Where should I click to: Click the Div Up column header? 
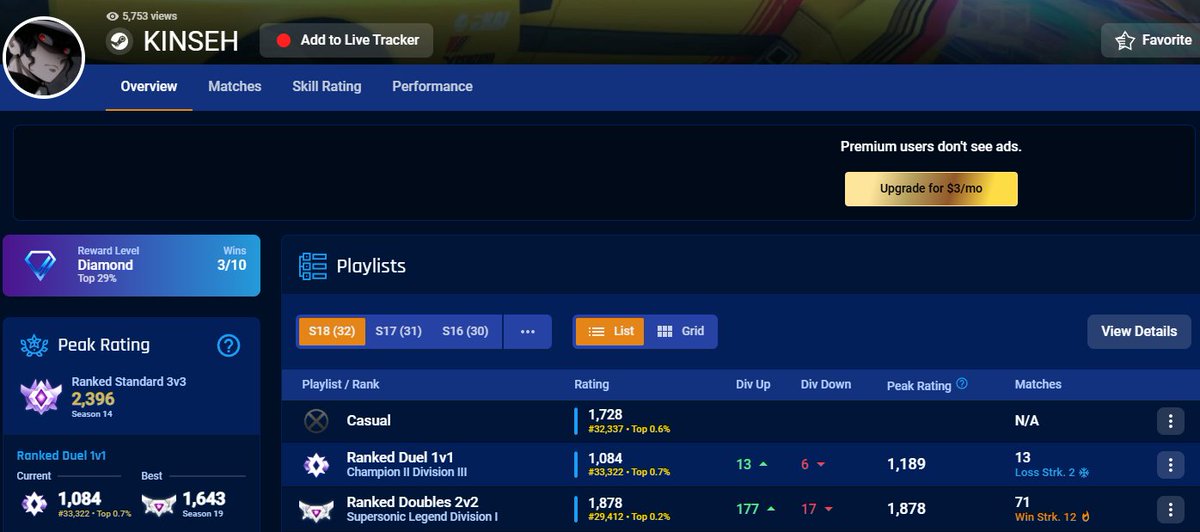753,385
